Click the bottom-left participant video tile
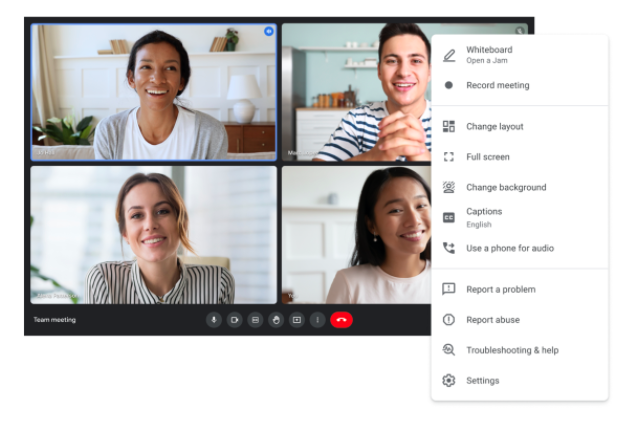629x421 pixels. 154,235
